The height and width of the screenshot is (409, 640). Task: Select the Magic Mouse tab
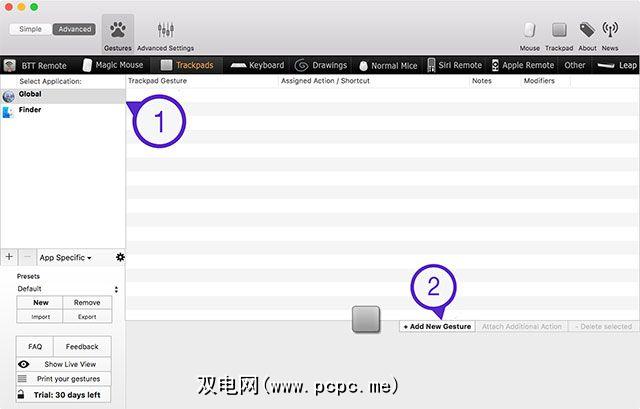pos(113,65)
